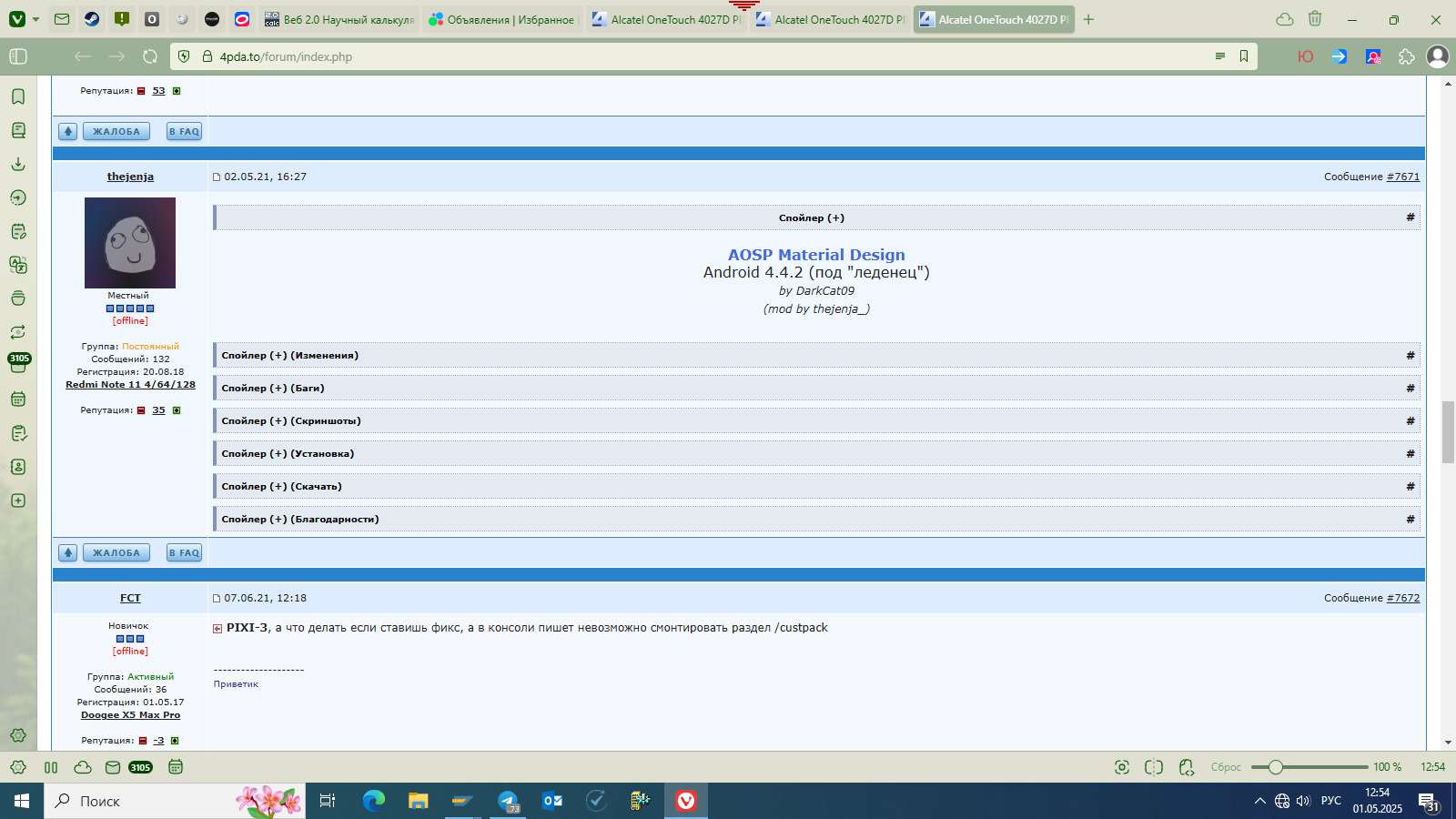Toggle reader view in address bar
Viewport: 1456px width, 819px height.
(x=1220, y=56)
